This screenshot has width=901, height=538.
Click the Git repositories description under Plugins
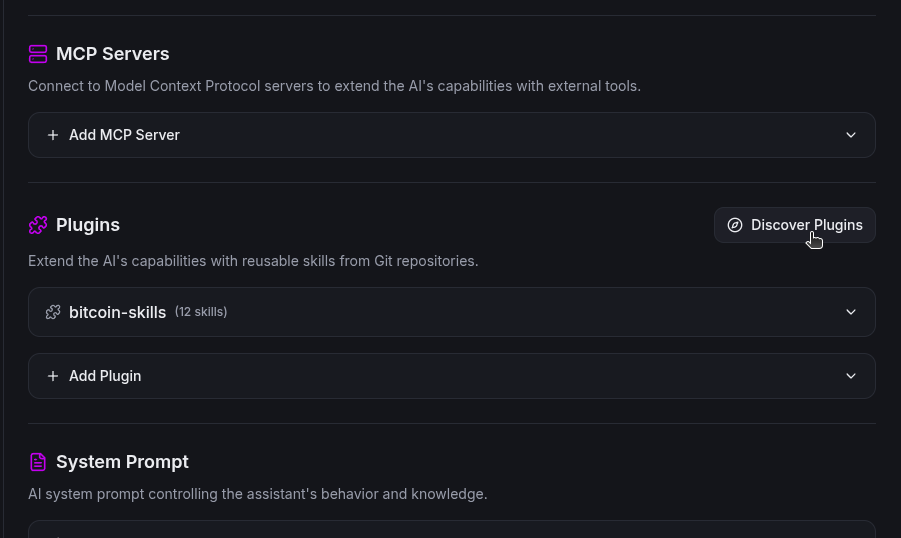point(253,261)
